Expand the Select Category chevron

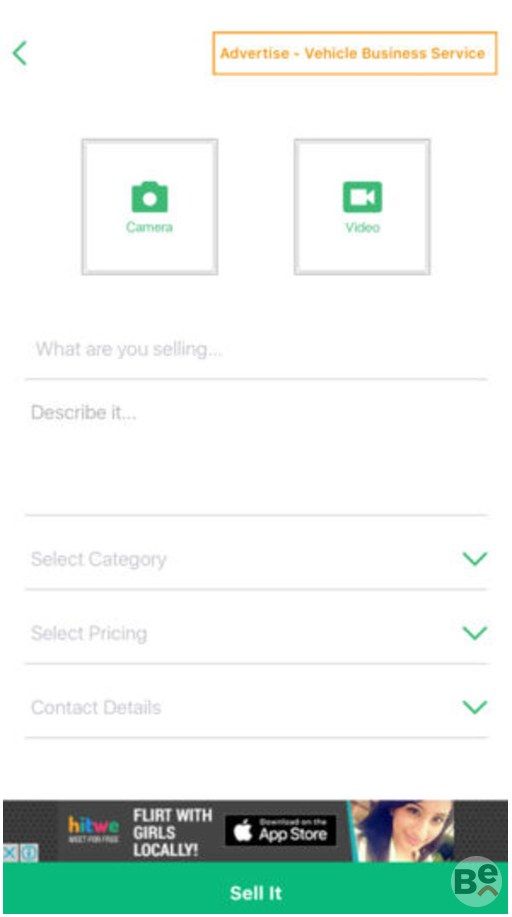point(475,559)
